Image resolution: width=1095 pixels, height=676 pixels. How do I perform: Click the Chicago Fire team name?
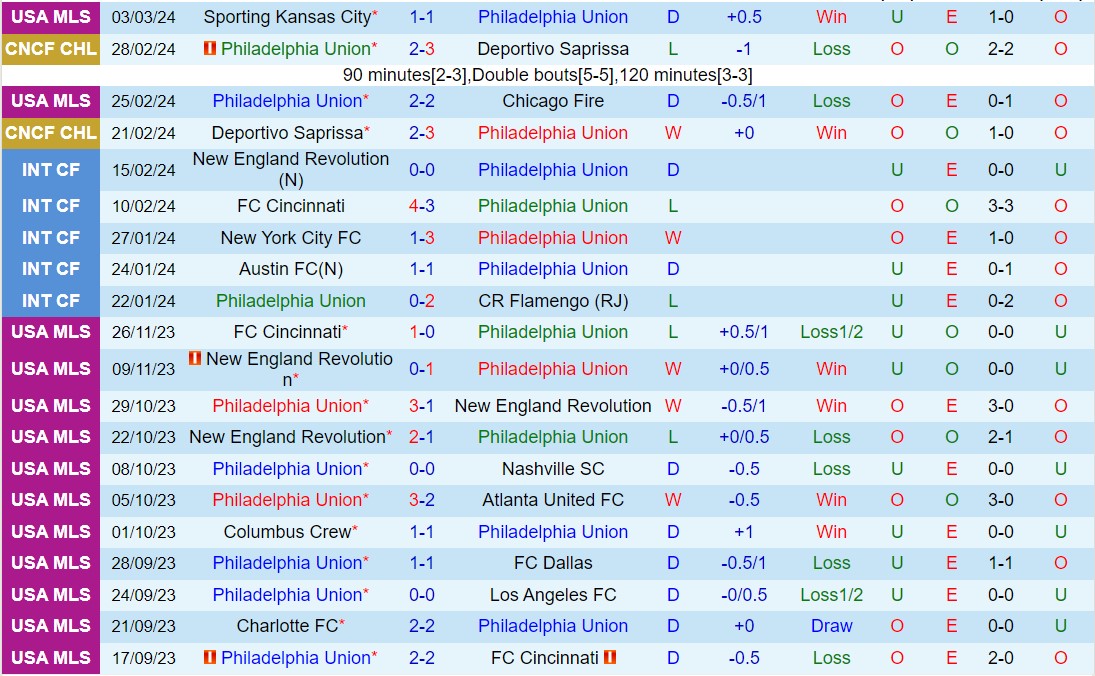click(x=553, y=101)
